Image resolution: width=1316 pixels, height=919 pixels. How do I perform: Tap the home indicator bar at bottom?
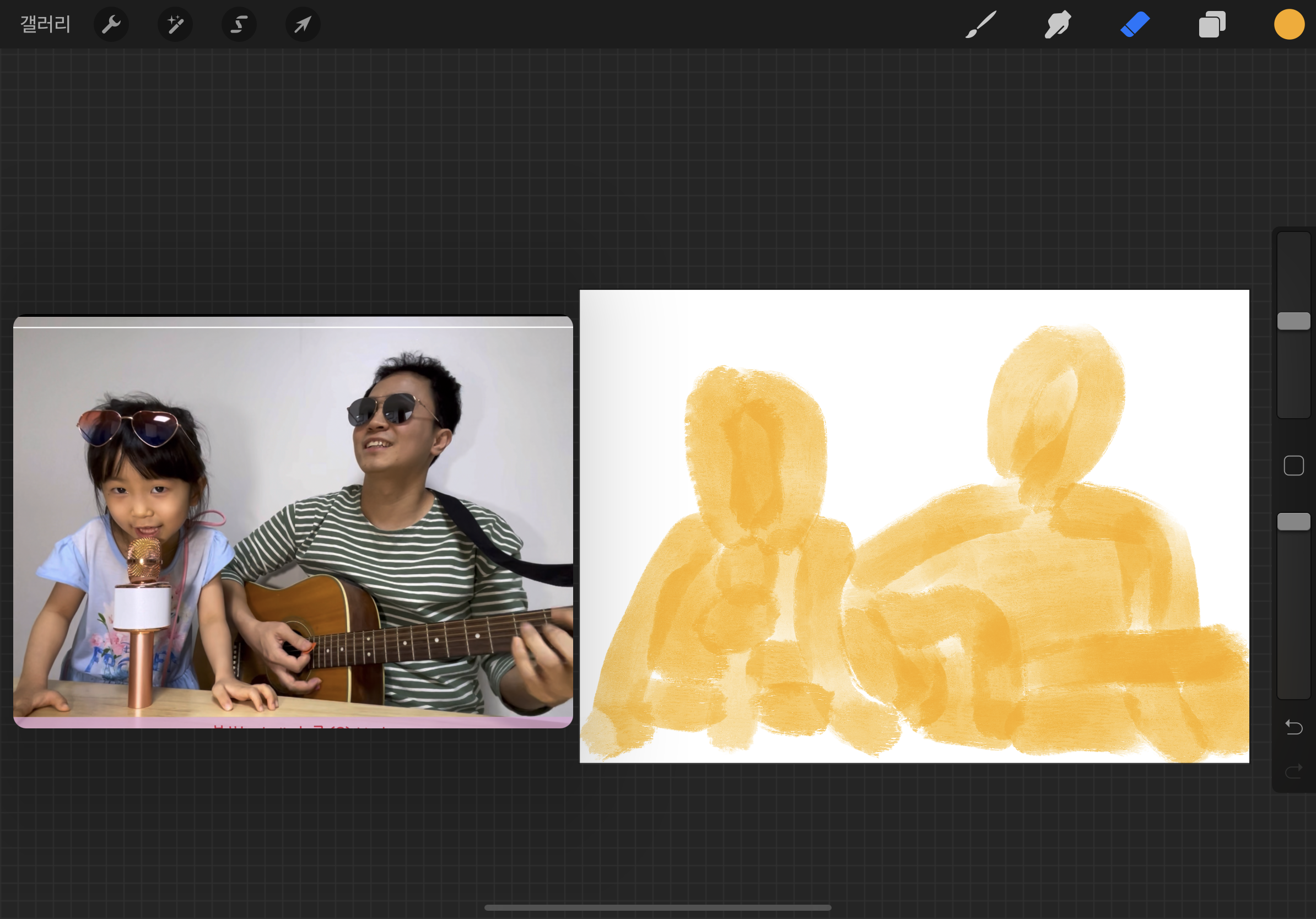[x=657, y=907]
